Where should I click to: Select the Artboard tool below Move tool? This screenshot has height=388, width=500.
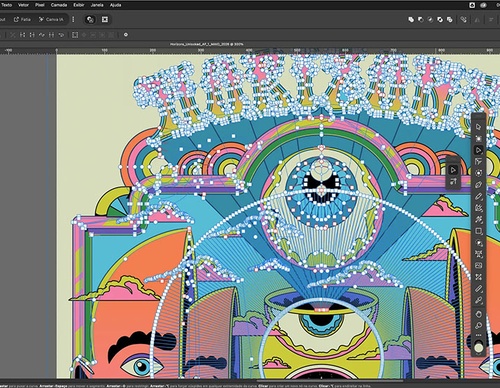[x=479, y=138]
